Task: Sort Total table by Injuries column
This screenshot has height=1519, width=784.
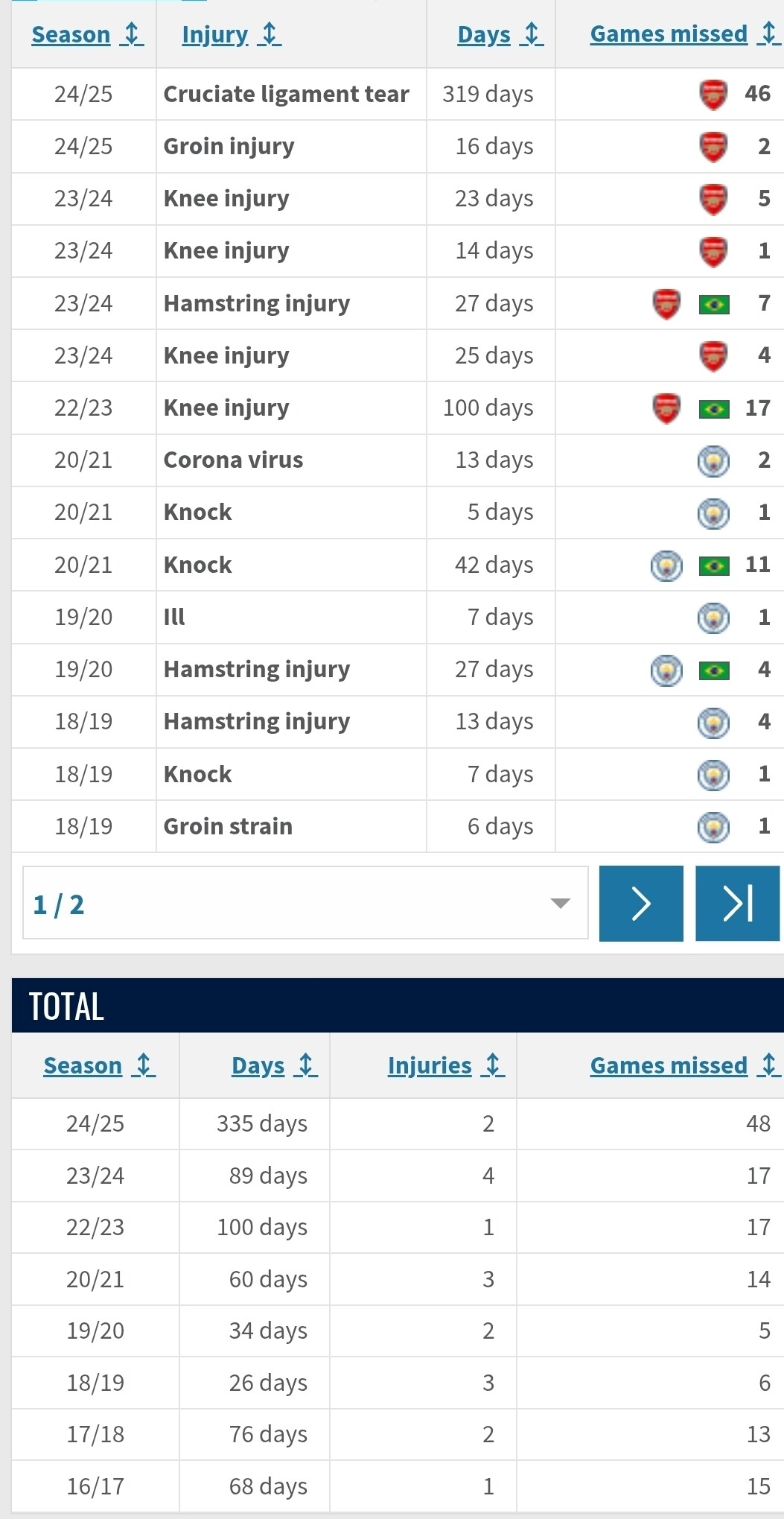Action: point(446,1065)
